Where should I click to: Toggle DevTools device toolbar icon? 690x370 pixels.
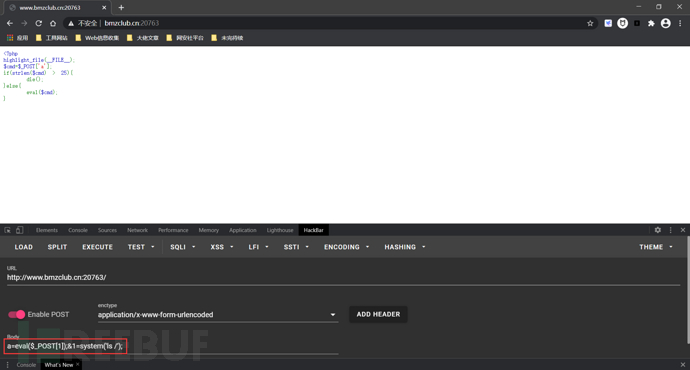click(x=19, y=230)
